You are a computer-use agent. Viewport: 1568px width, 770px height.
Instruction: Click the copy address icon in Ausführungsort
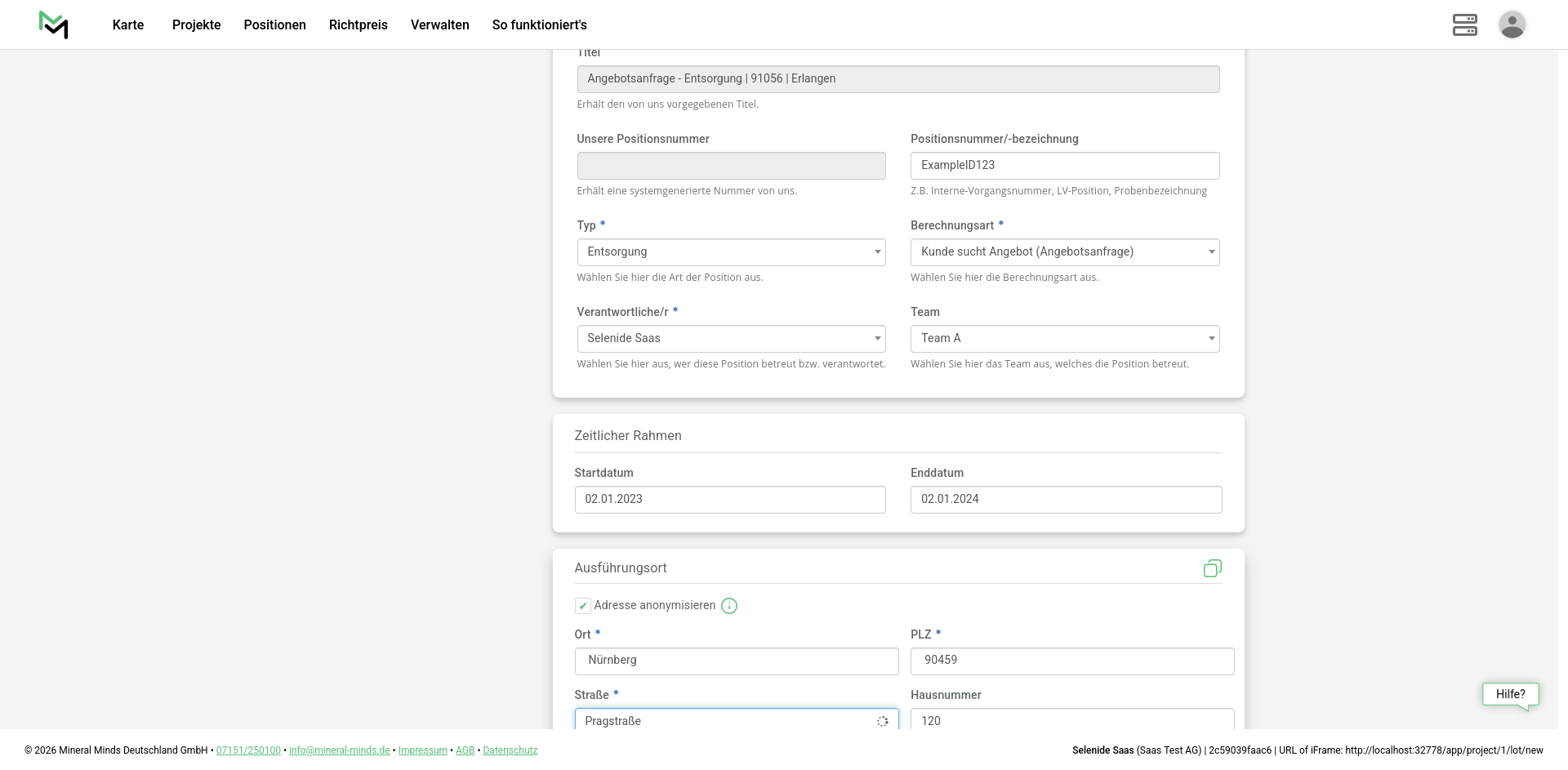(x=1212, y=568)
